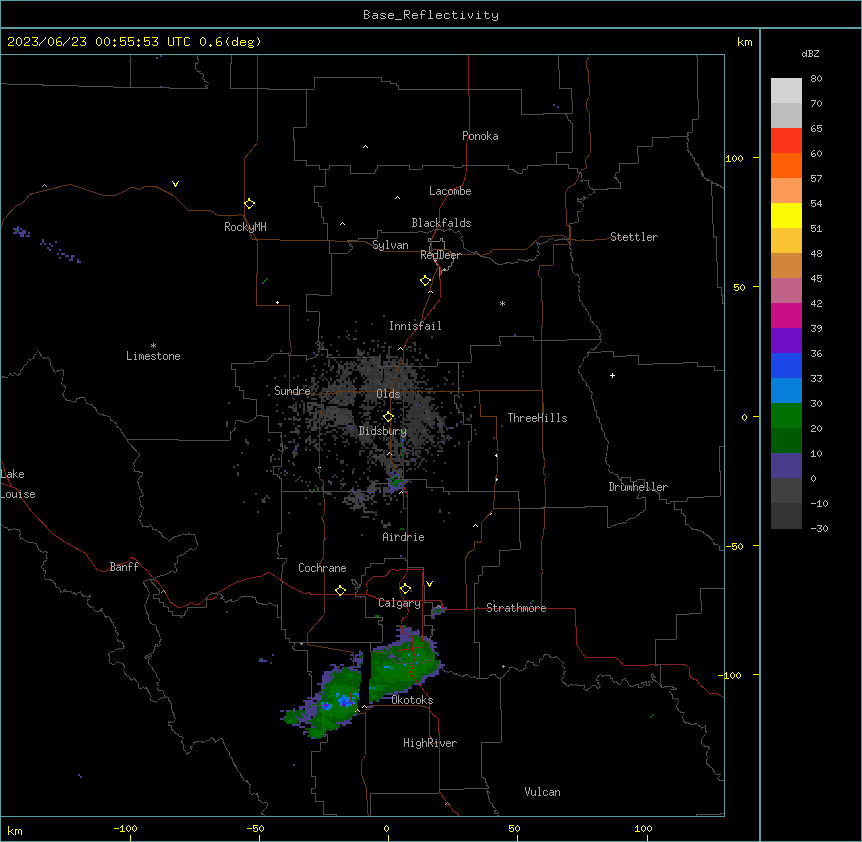Click the ThreeHills label
Image resolution: width=862 pixels, height=842 pixels.
click(538, 418)
